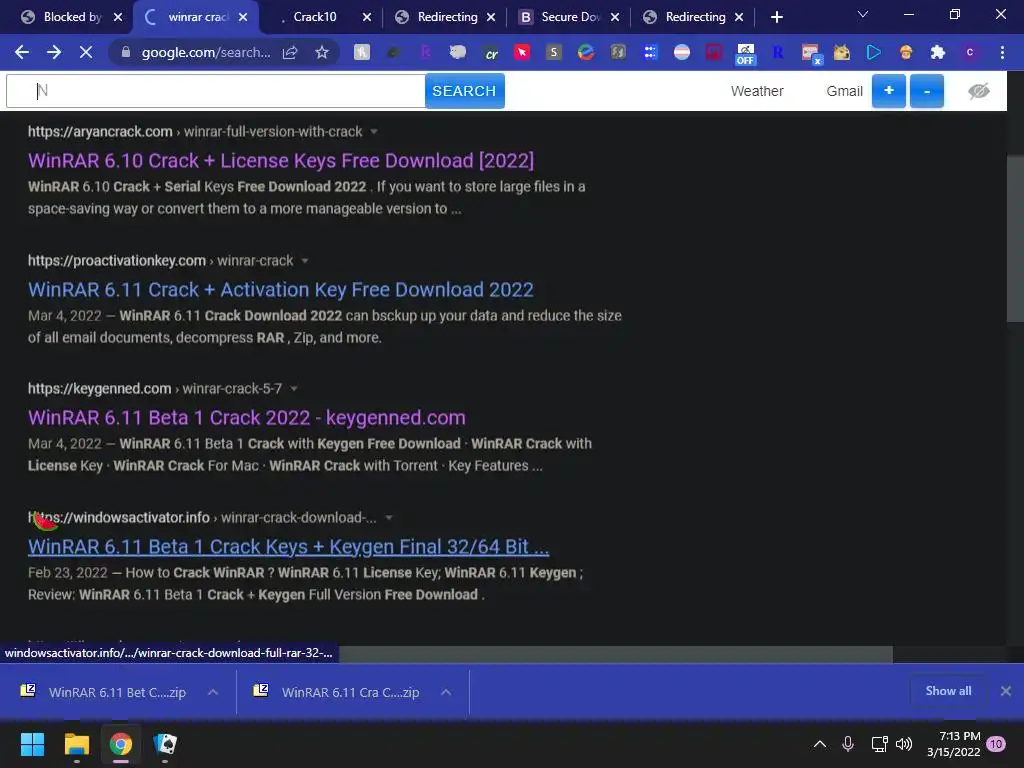Open the Doge dog extension icon
The height and width of the screenshot is (768, 1024).
(842, 52)
